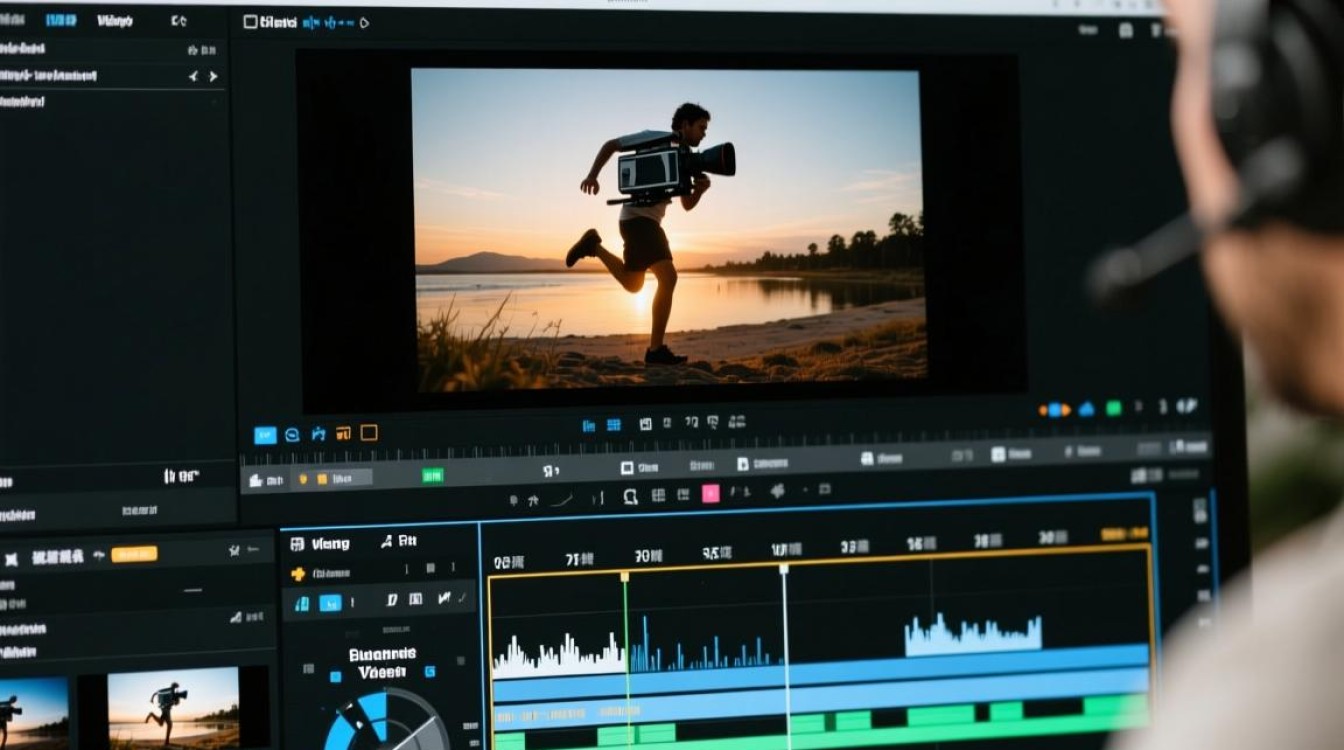Screen dimensions: 1344x750
Task: Click the orange plus icon in the track panel
Action: pyautogui.click(x=297, y=574)
